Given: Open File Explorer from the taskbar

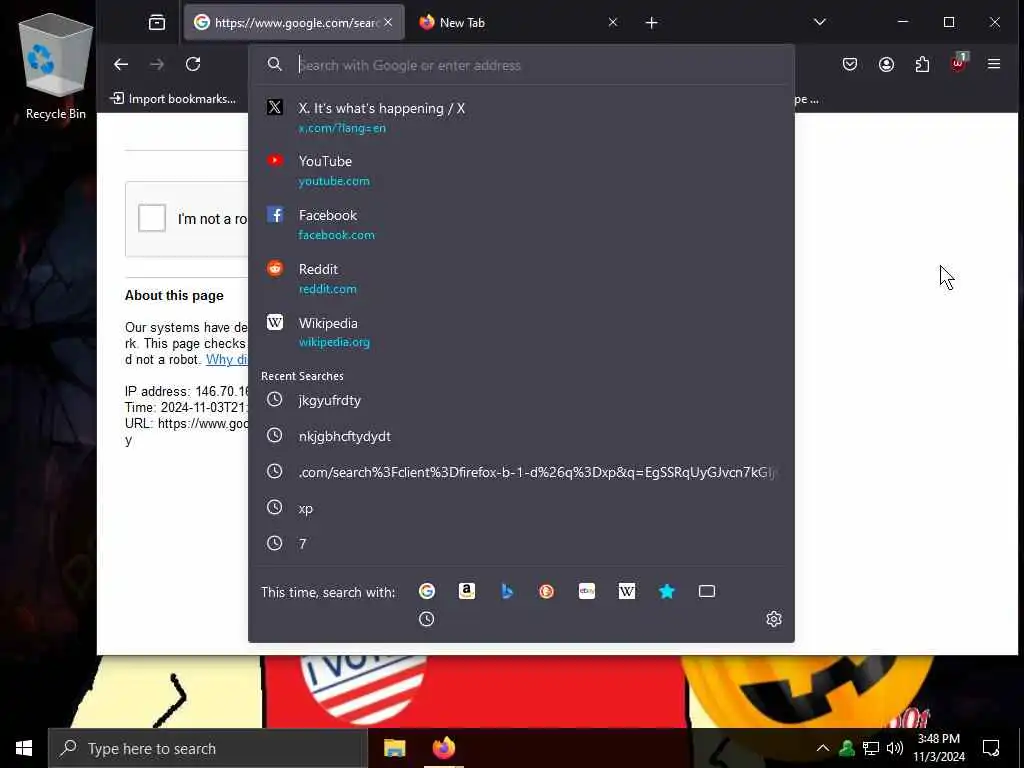Looking at the screenshot, I should 394,748.
